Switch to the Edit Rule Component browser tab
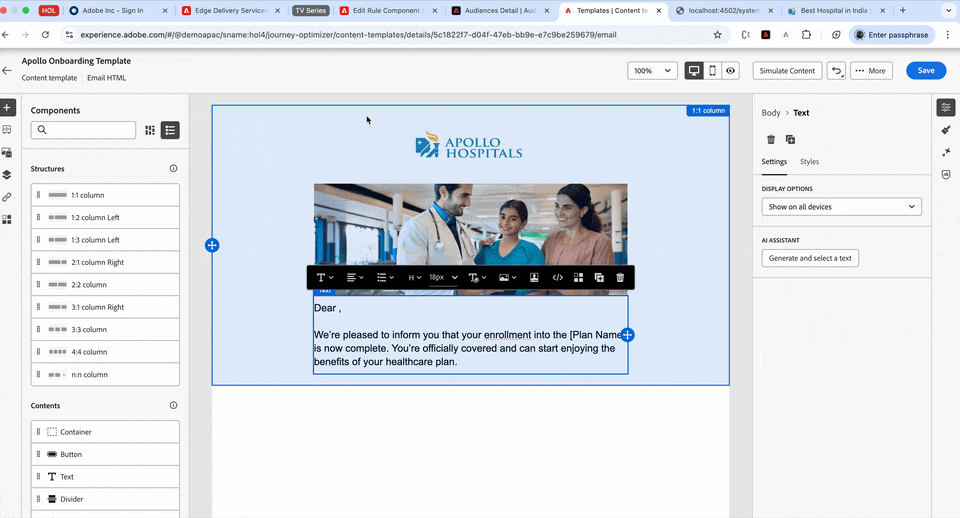Screen dimensions: 960x518 point(388,10)
